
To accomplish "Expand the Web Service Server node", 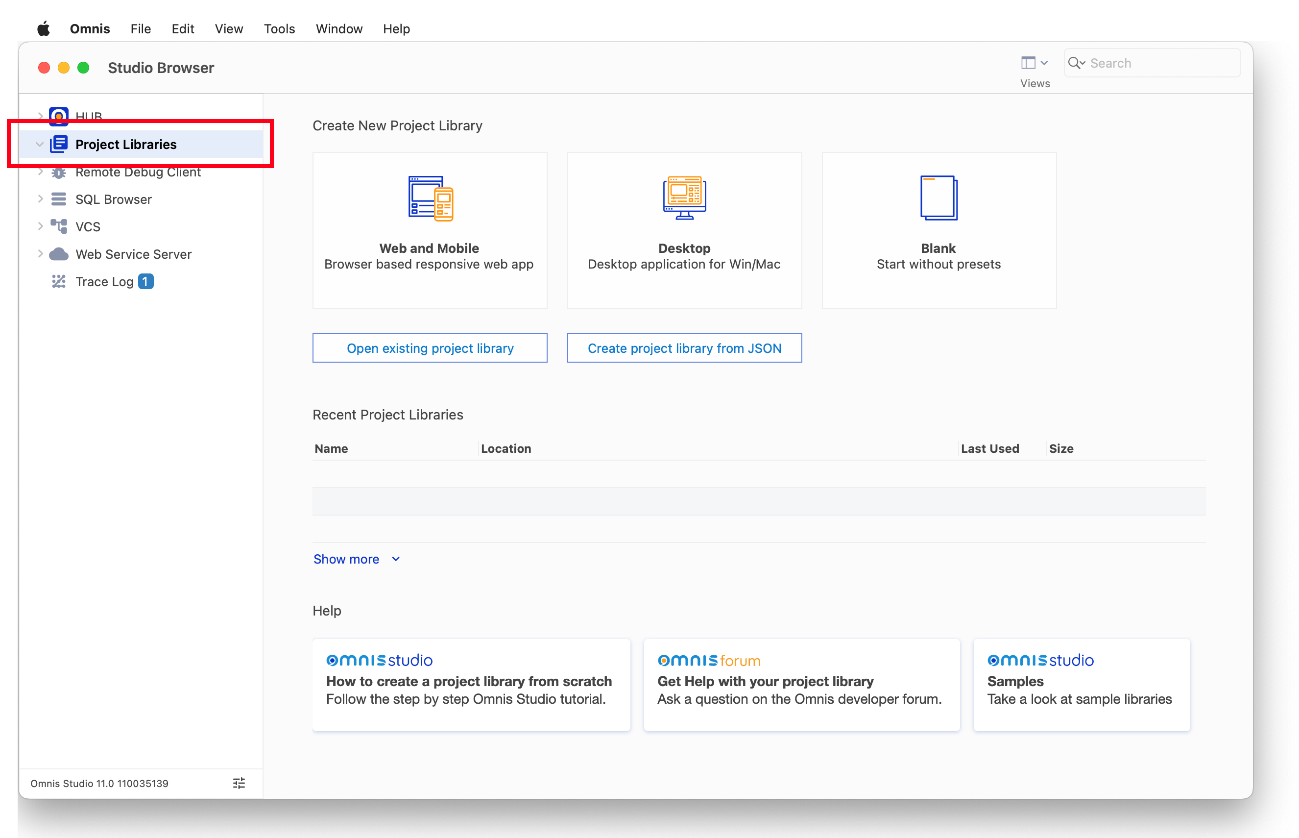I will (x=40, y=254).
